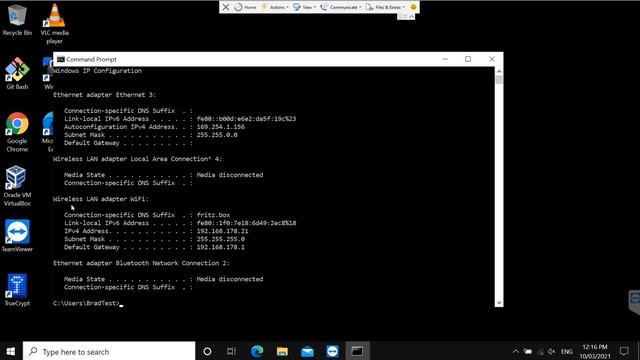Viewport: 640px width, 360px height.
Task: Open the Recycle Bin desktop icon
Action: (x=17, y=20)
